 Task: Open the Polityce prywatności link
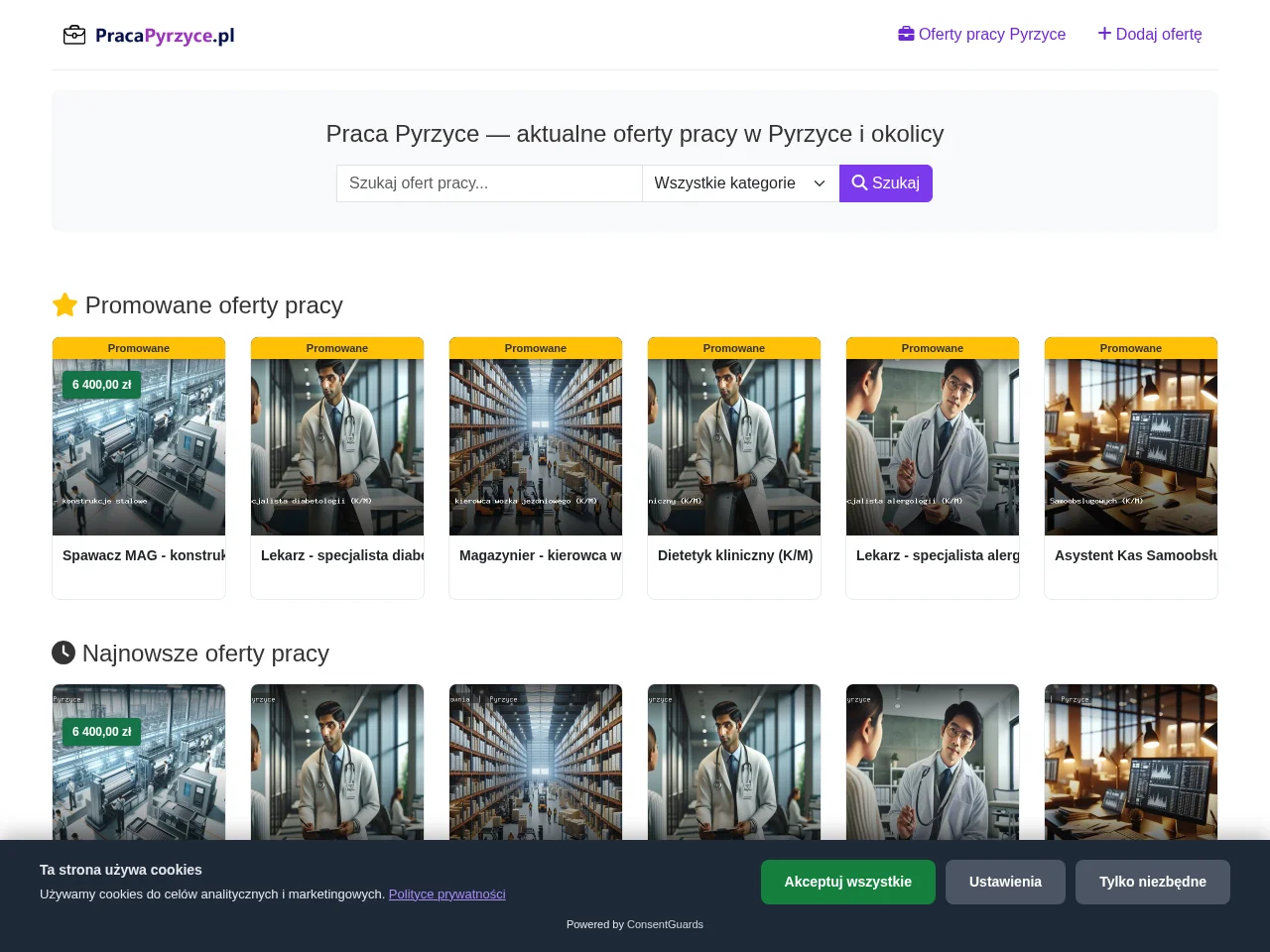[x=447, y=893]
